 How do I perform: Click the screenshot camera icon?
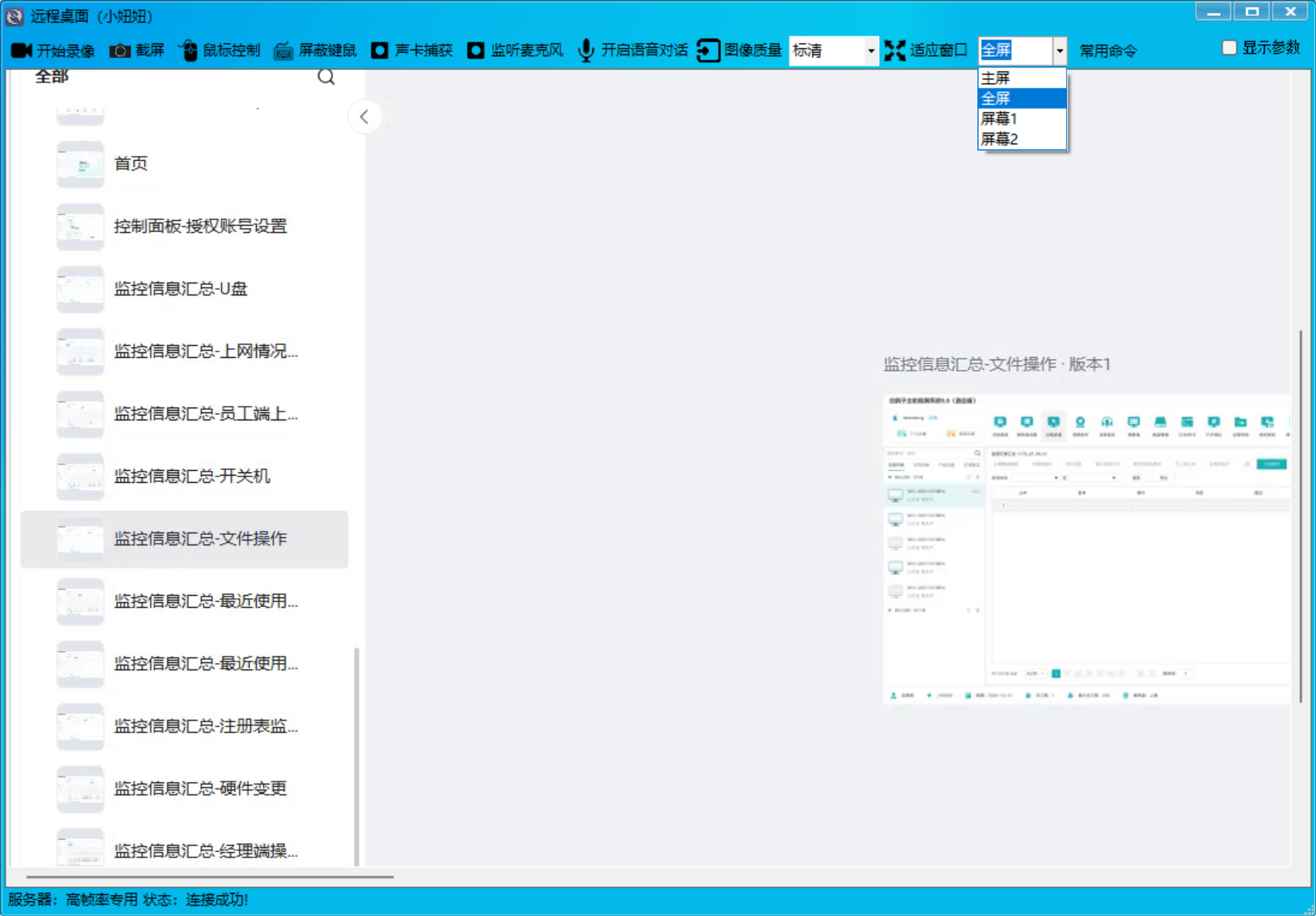(120, 50)
